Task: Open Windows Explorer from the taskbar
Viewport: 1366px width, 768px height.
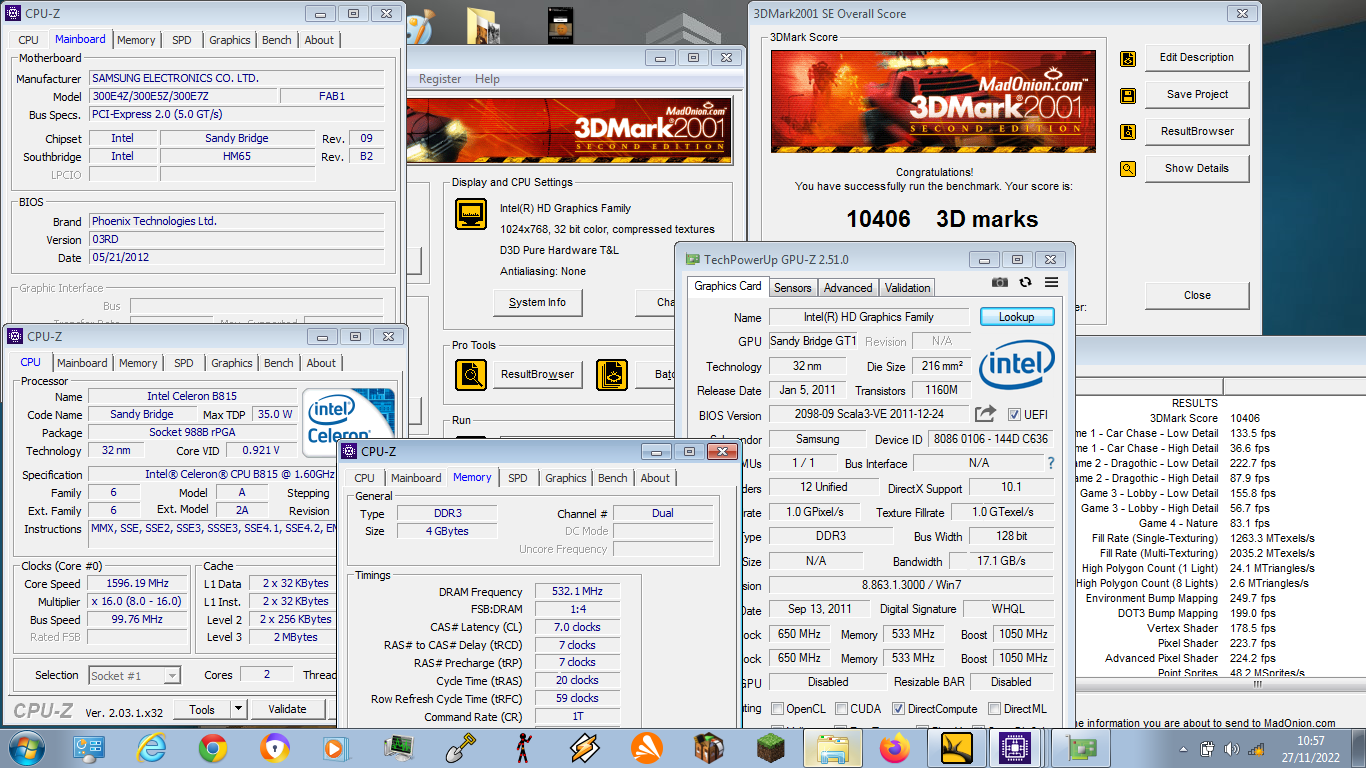Action: tap(832, 748)
